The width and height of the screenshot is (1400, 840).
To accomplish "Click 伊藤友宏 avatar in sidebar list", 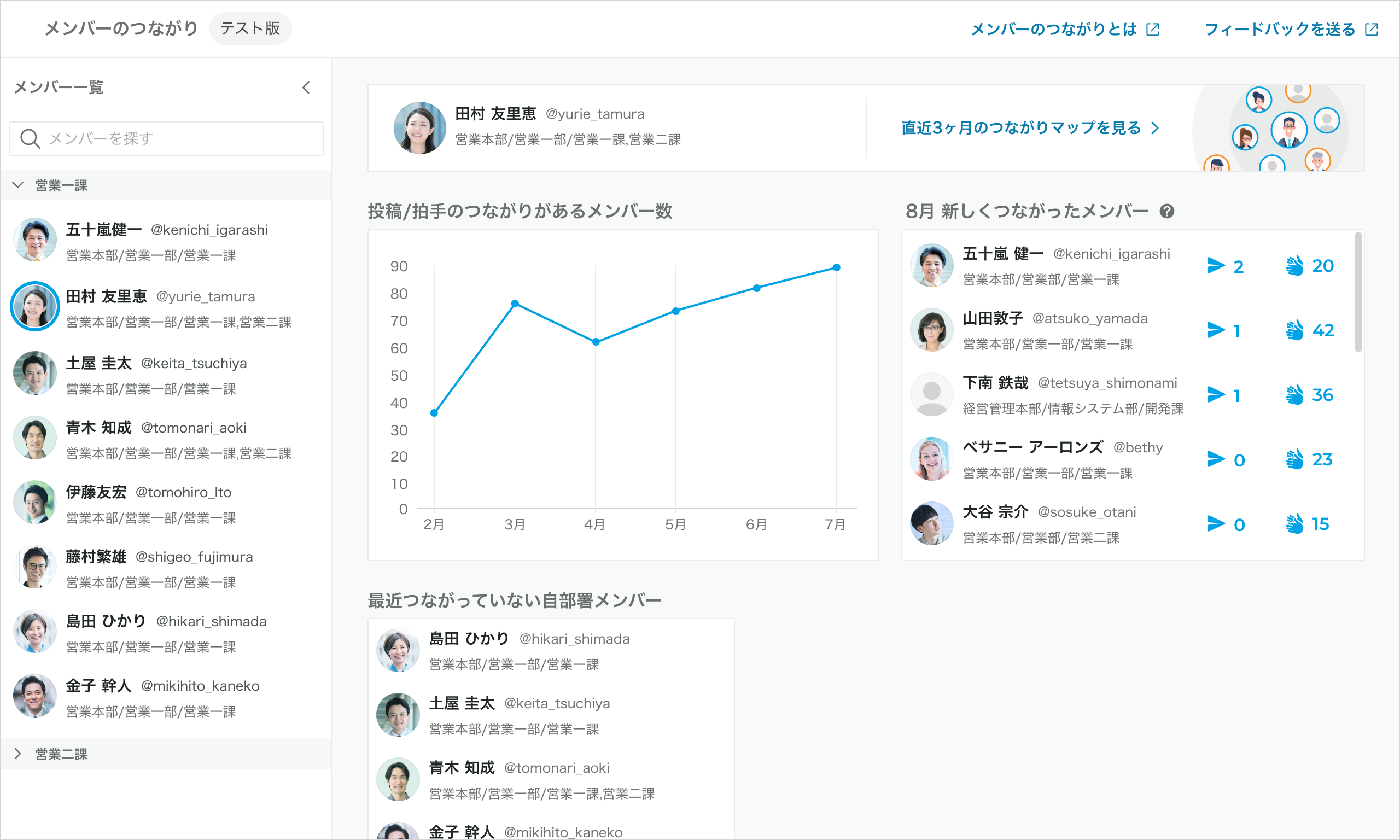I will [x=35, y=502].
